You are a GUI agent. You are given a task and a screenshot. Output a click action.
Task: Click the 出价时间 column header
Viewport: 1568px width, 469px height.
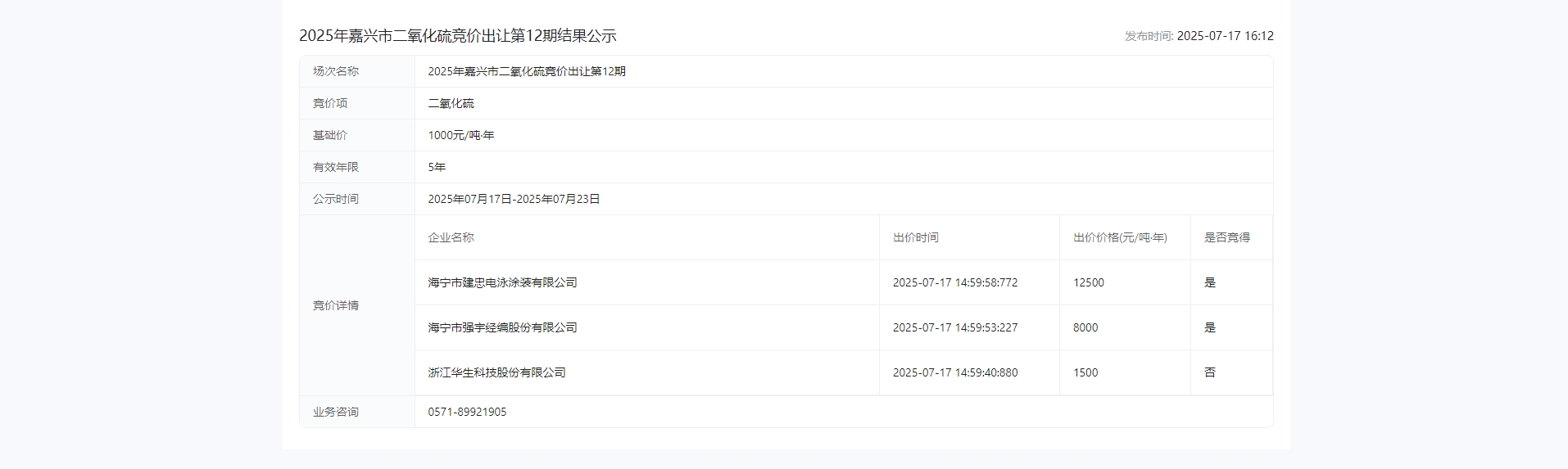click(915, 237)
